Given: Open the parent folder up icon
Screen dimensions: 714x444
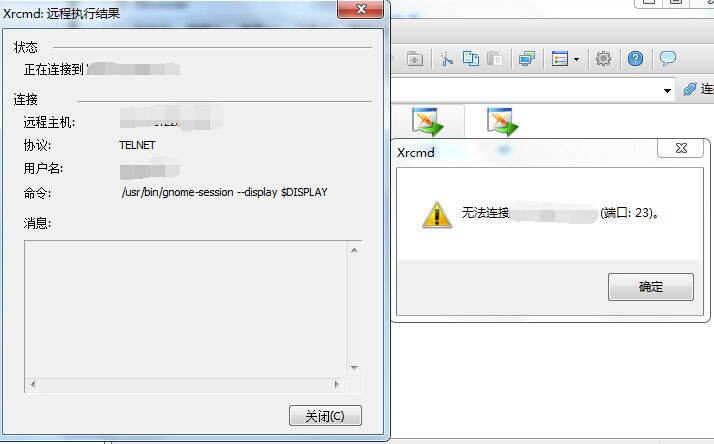Looking at the screenshot, I should [x=414, y=59].
